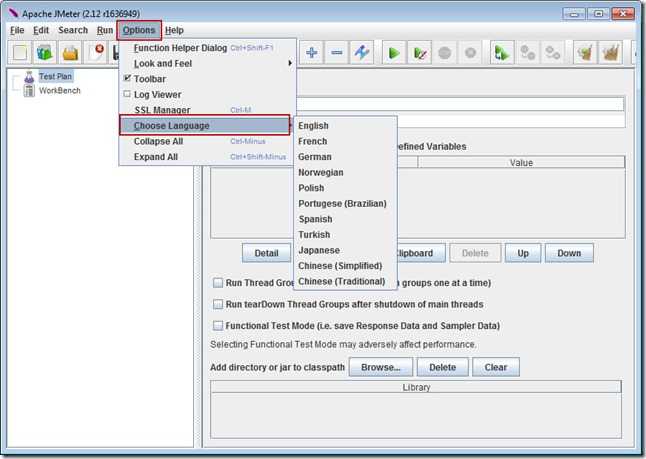The width and height of the screenshot is (646, 459).
Task: Open the Search menu
Action: click(73, 30)
